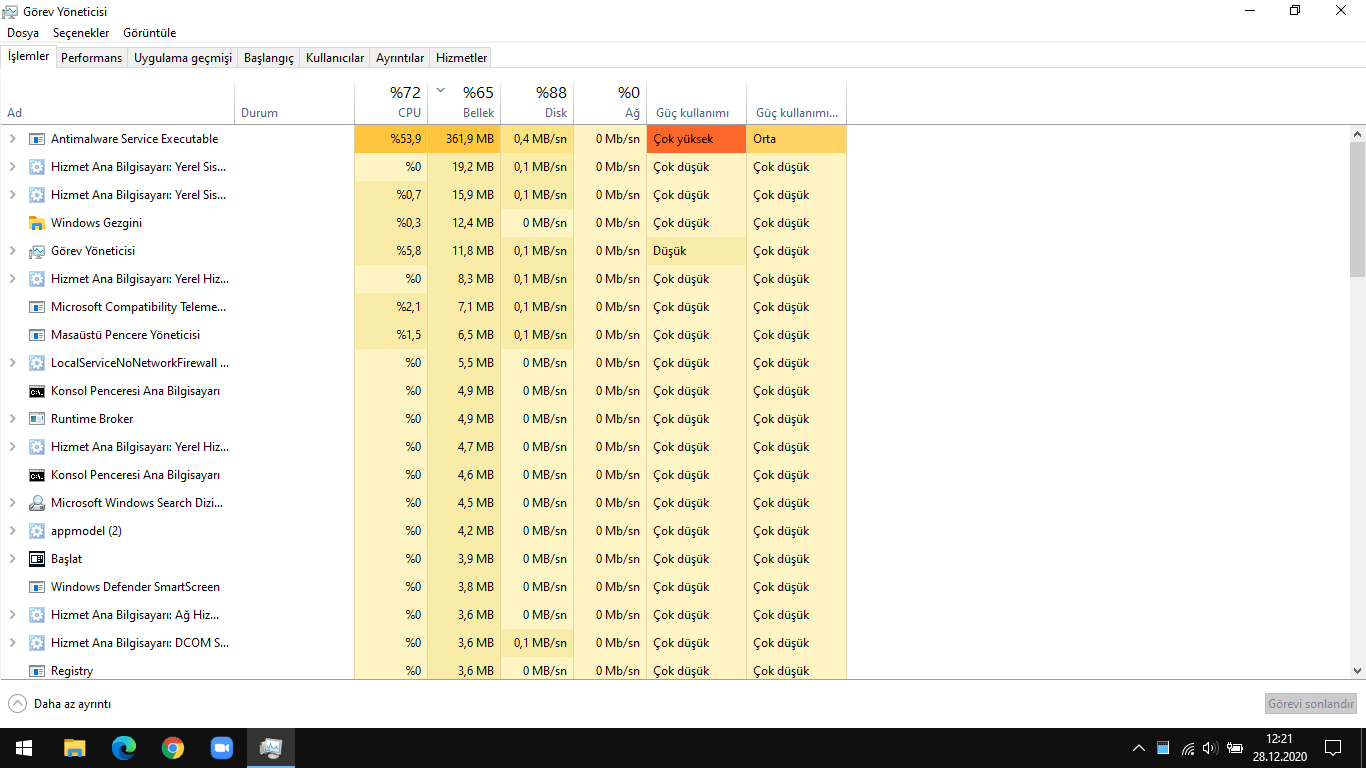
Task: Click the network tray icon
Action: pos(1187,748)
